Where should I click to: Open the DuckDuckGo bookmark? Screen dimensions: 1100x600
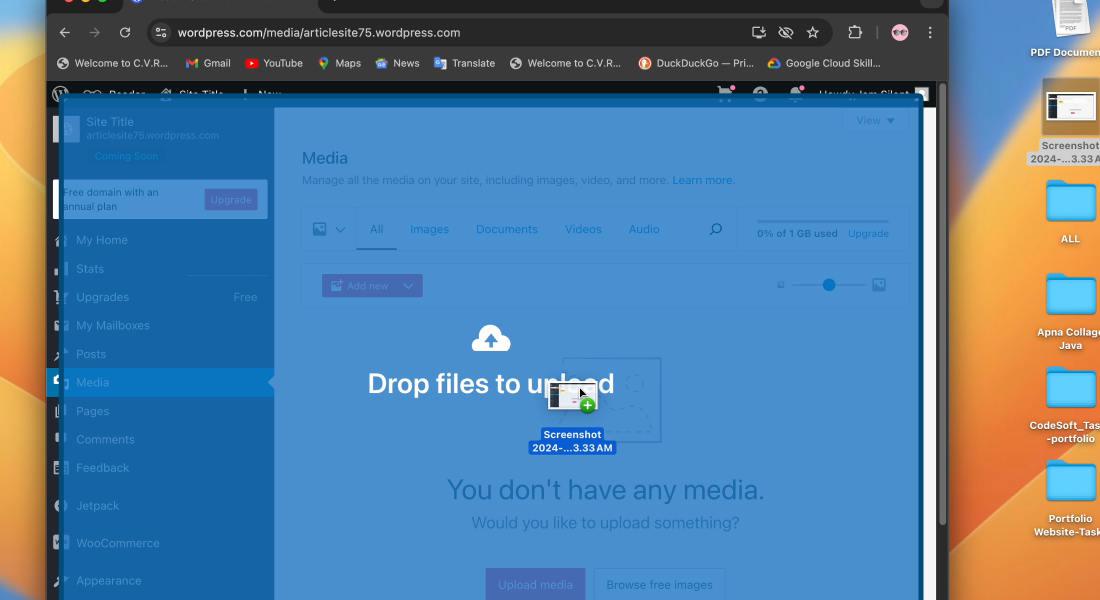coord(696,63)
